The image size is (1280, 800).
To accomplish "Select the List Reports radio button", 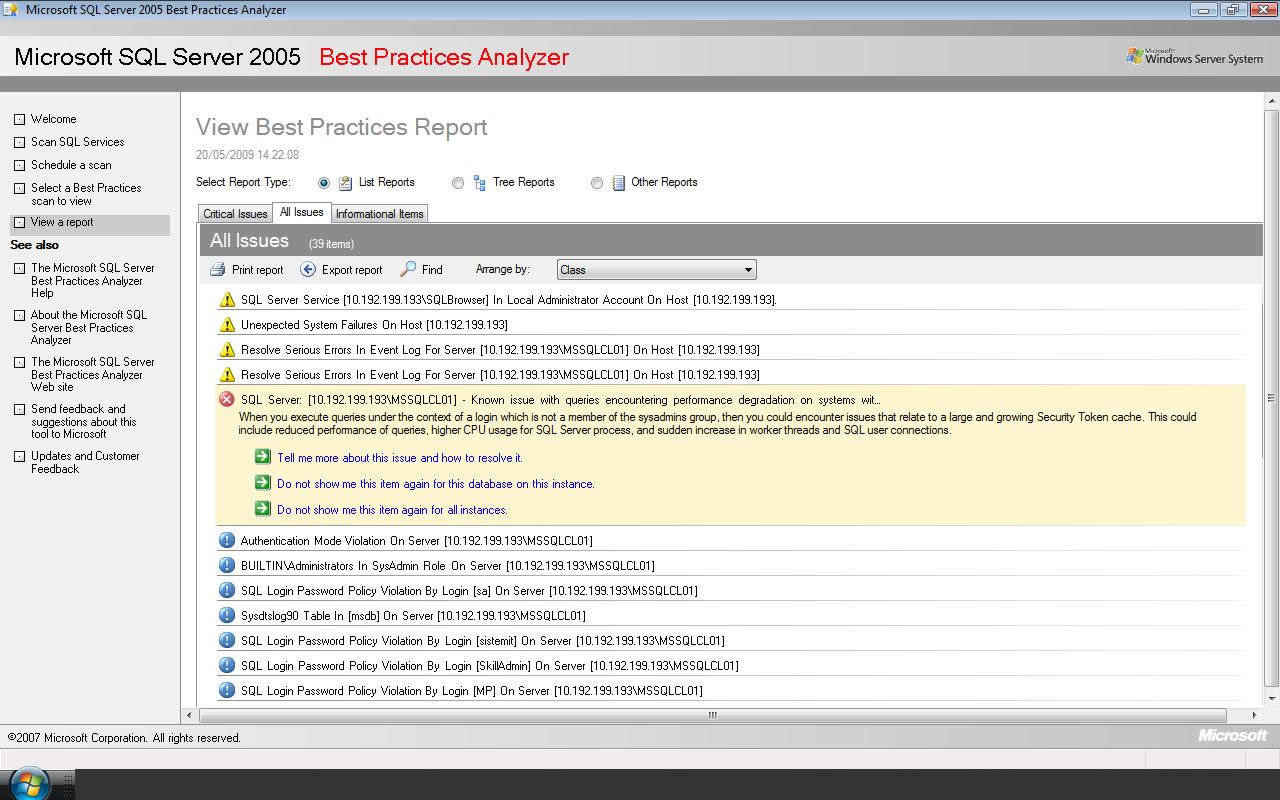I will click(324, 183).
